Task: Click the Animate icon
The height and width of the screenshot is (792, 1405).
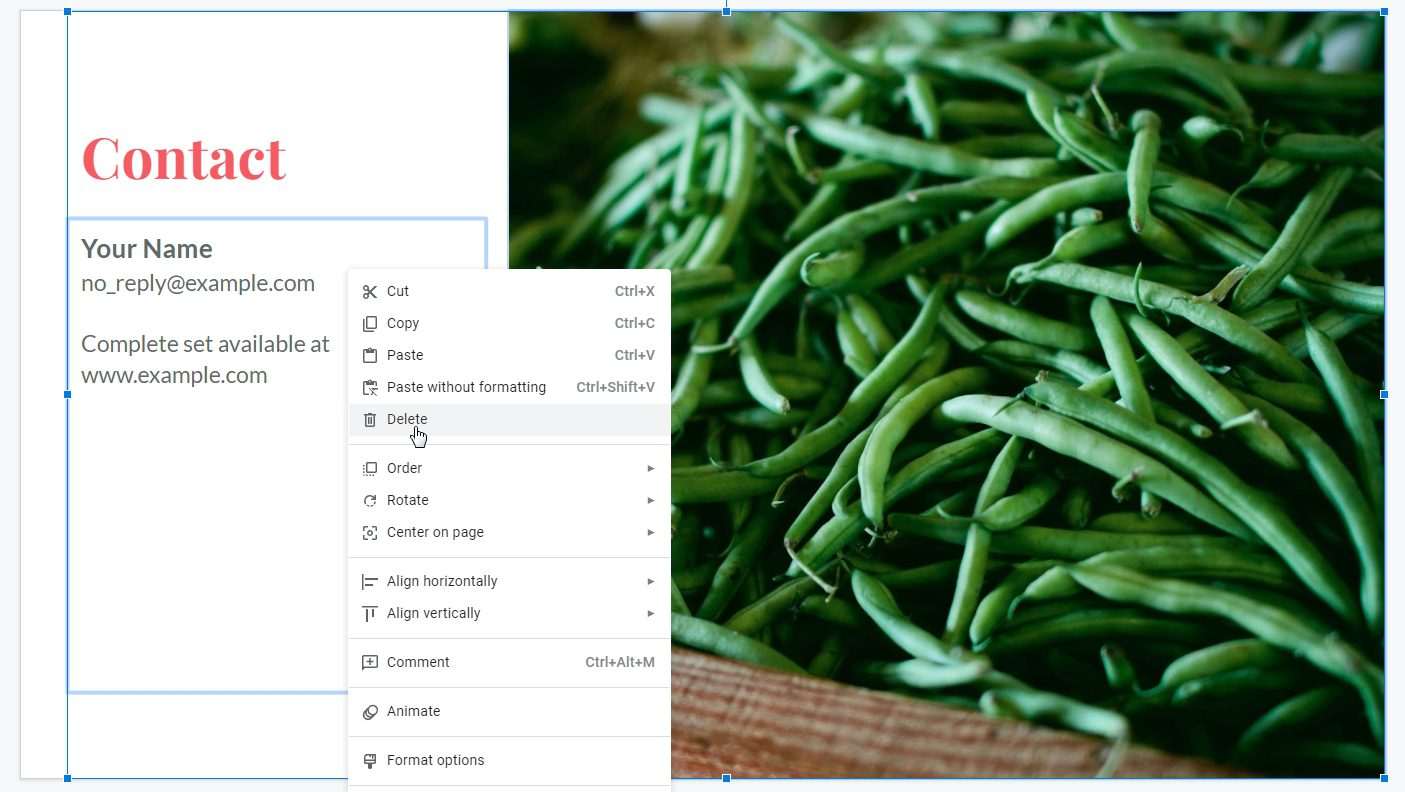Action: 370,712
